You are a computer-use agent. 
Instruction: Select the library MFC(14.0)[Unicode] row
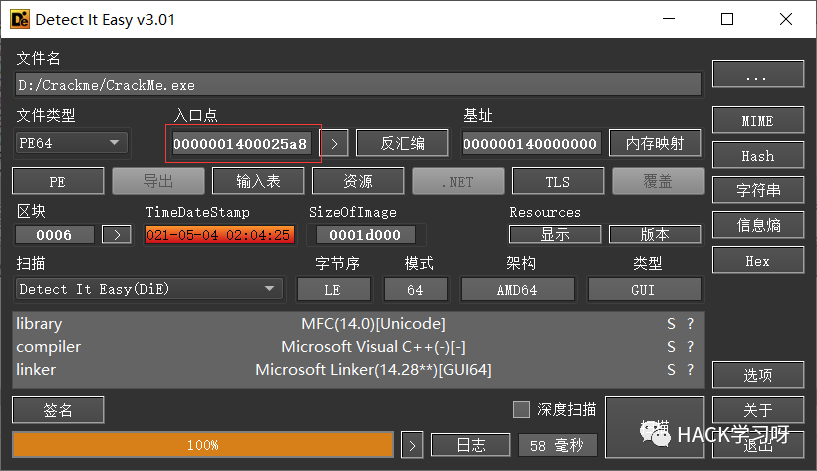click(x=358, y=324)
